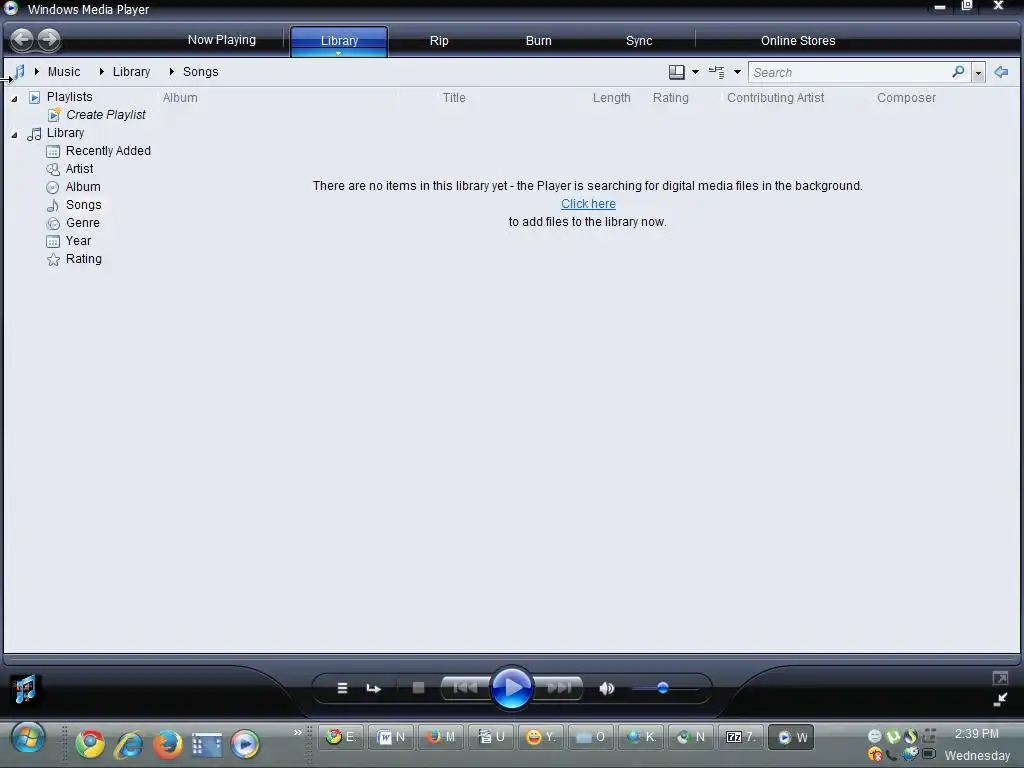Start playback with the Play button
The height and width of the screenshot is (768, 1024).
click(x=511, y=688)
